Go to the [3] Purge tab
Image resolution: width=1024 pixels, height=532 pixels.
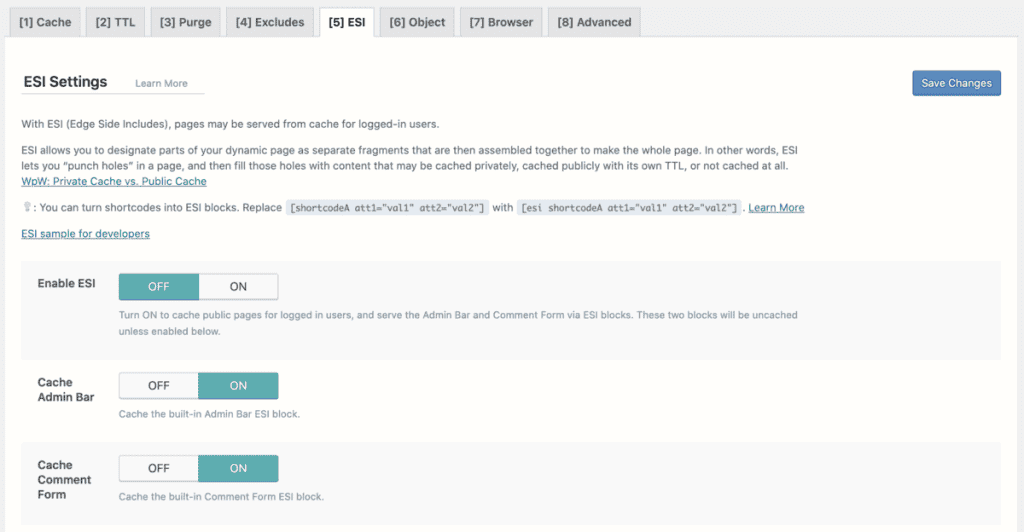click(x=185, y=22)
